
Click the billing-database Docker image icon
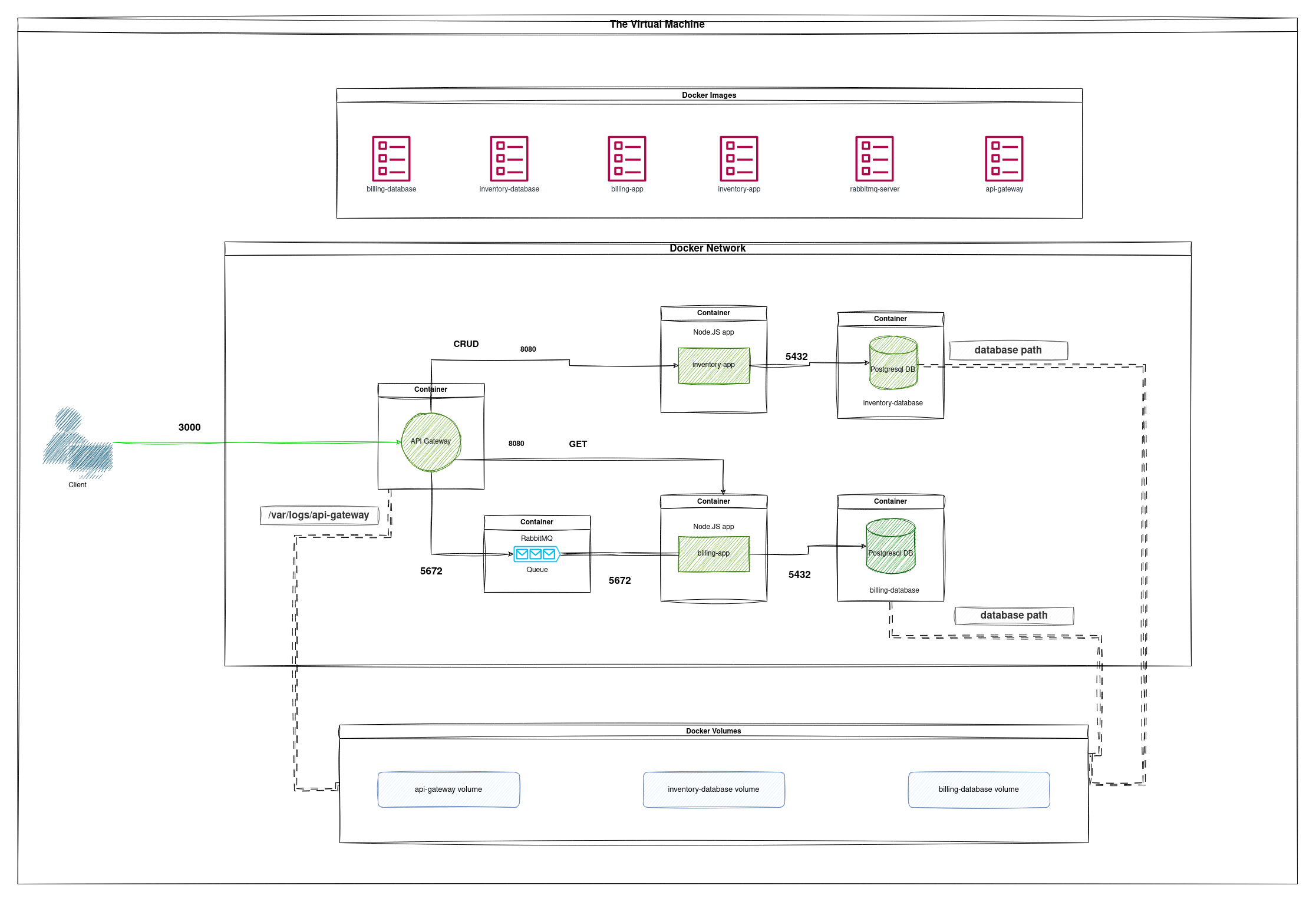pos(391,158)
